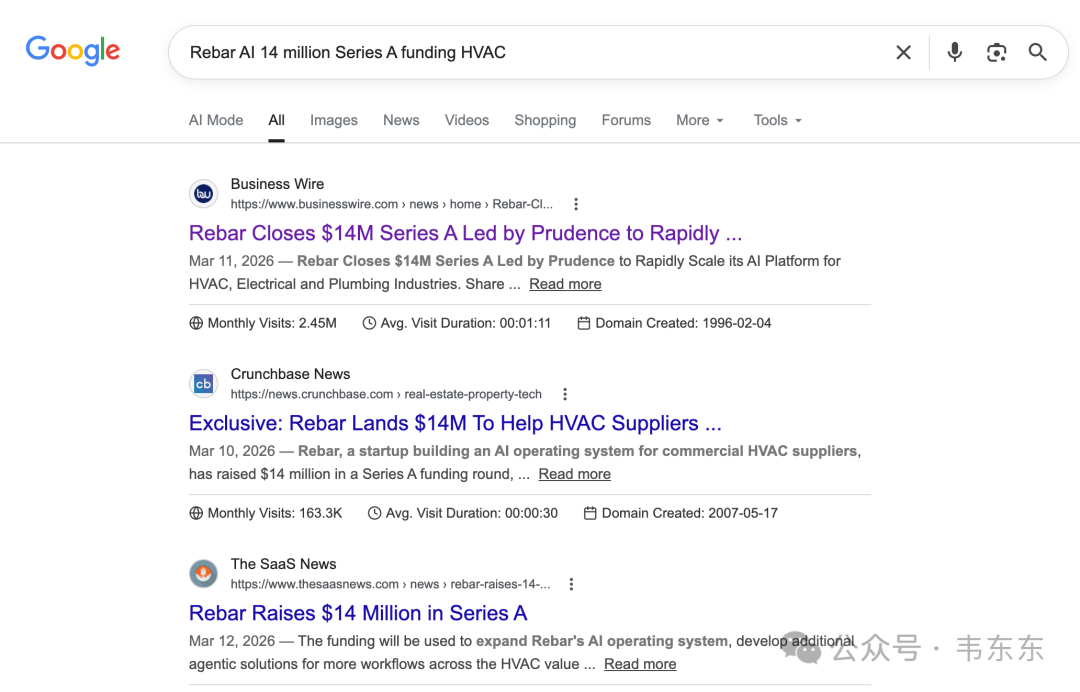Image resolution: width=1080 pixels, height=692 pixels.
Task: Click clock icon beside Avg. Visit Duration 00:00:30
Action: pyautogui.click(x=374, y=513)
